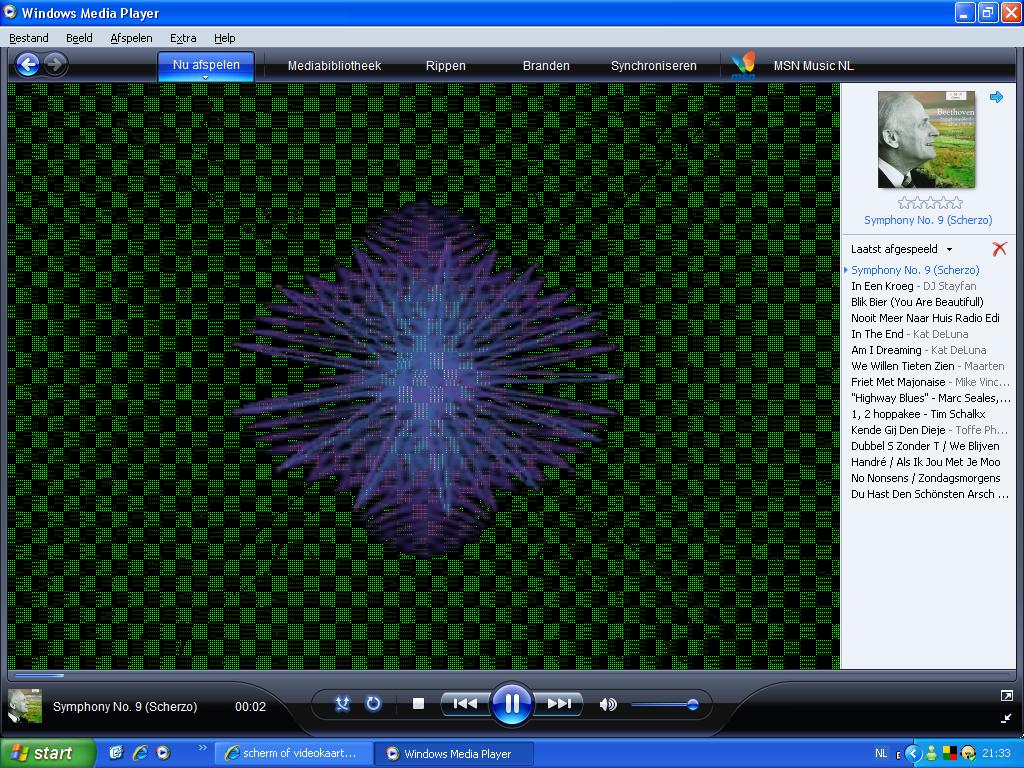Open the MSN Music NL tab

coord(813,65)
